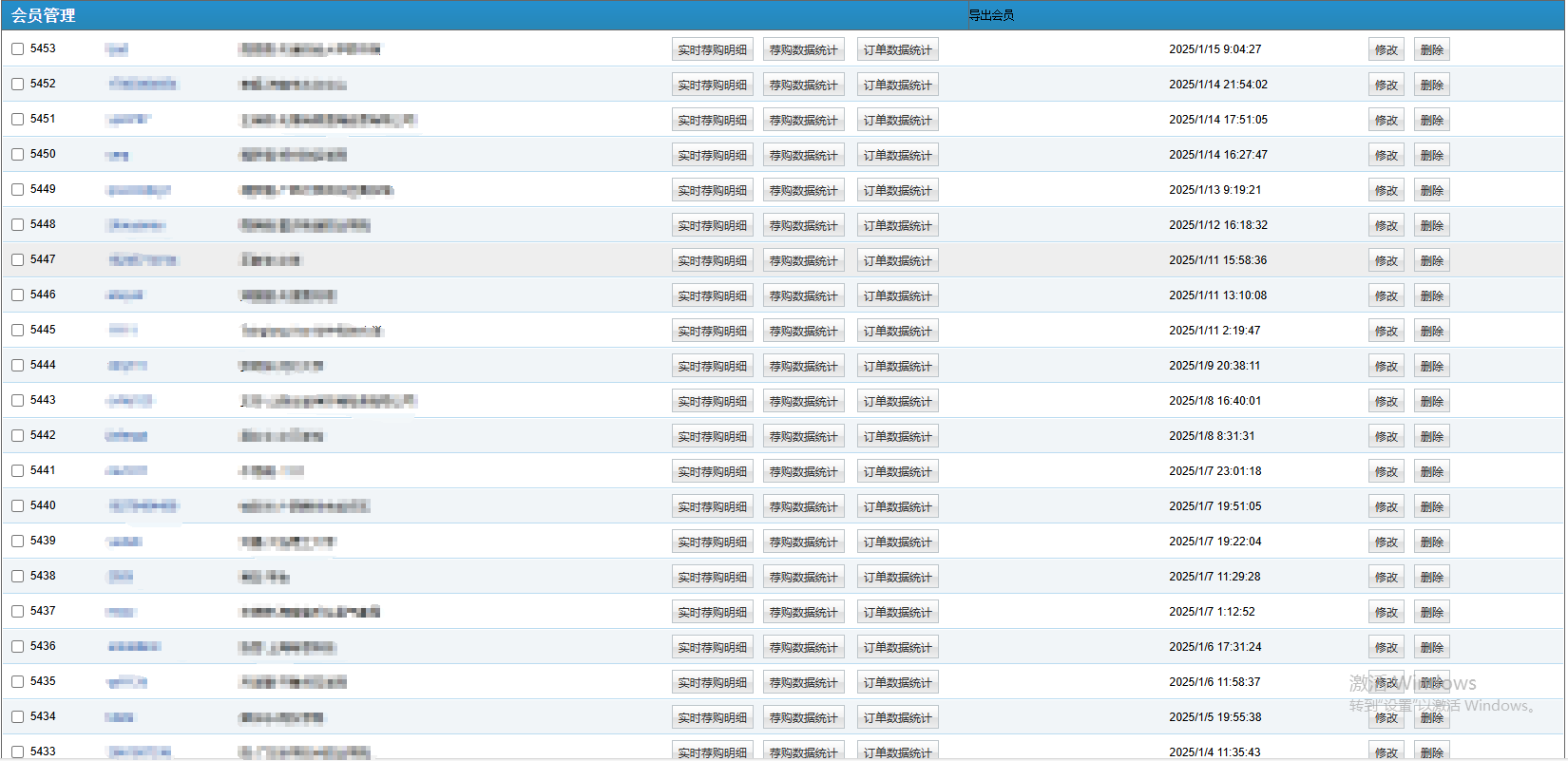The height and width of the screenshot is (761, 1568).
Task: Open 实时荐购明细 for member 5437
Action: 712,613
